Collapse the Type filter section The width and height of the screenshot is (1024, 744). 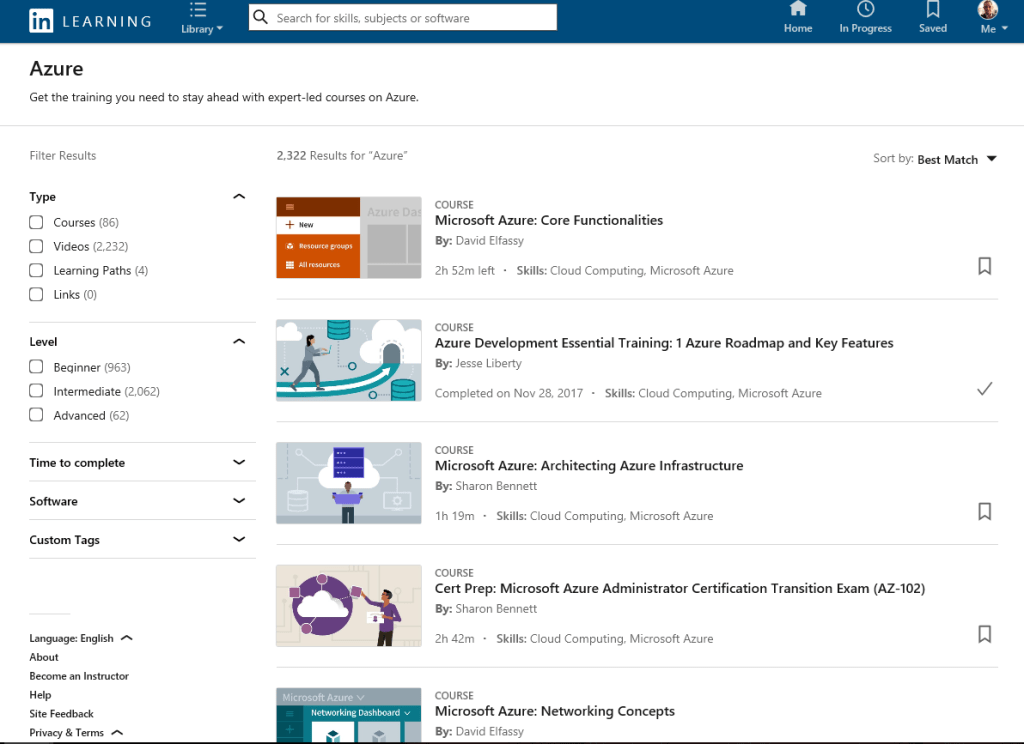pyautogui.click(x=239, y=197)
